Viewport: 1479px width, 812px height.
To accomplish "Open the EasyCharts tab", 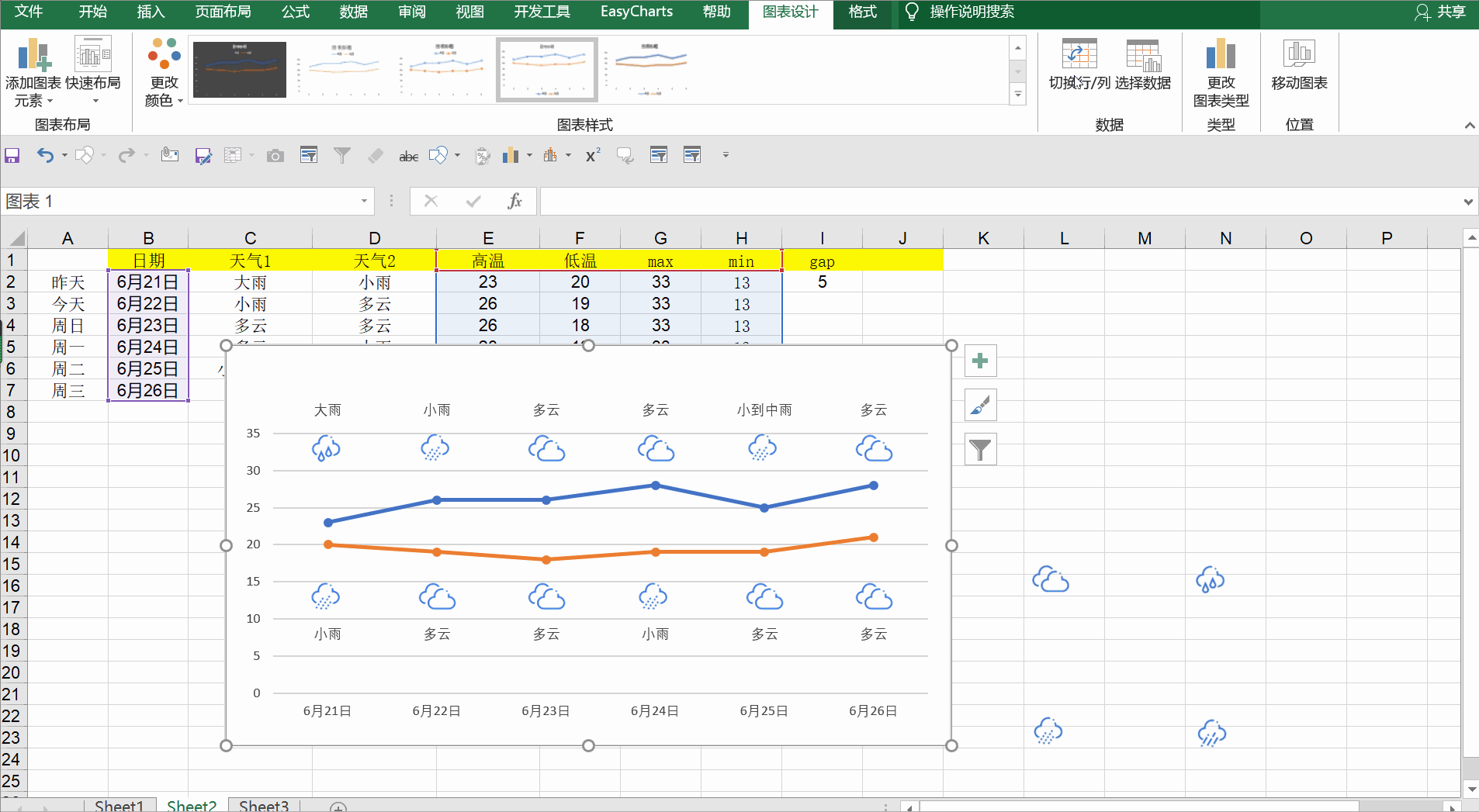I will coord(636,12).
